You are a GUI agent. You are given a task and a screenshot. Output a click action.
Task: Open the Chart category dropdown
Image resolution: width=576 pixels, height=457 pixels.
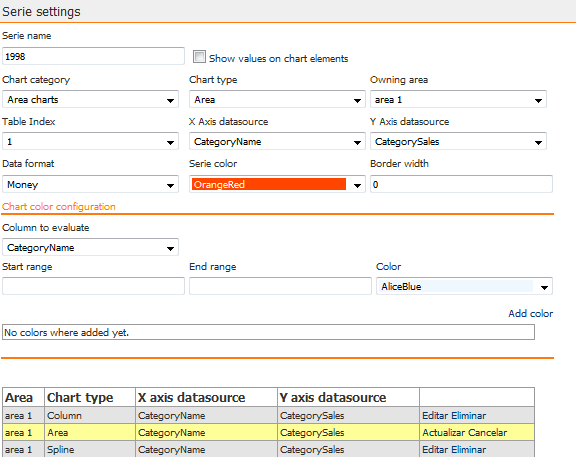point(90,100)
